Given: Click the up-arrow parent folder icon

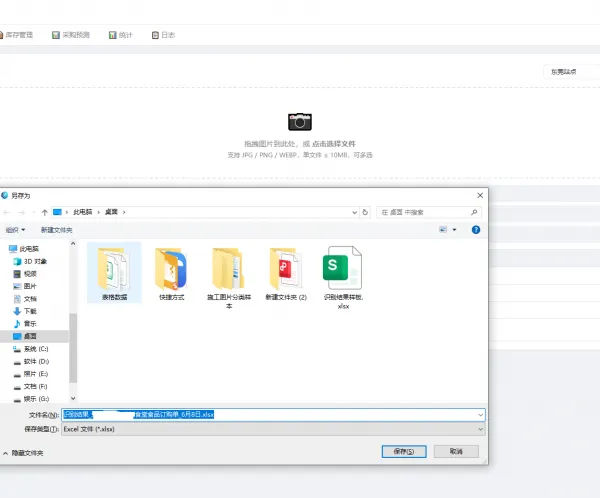Looking at the screenshot, I should coord(45,212).
